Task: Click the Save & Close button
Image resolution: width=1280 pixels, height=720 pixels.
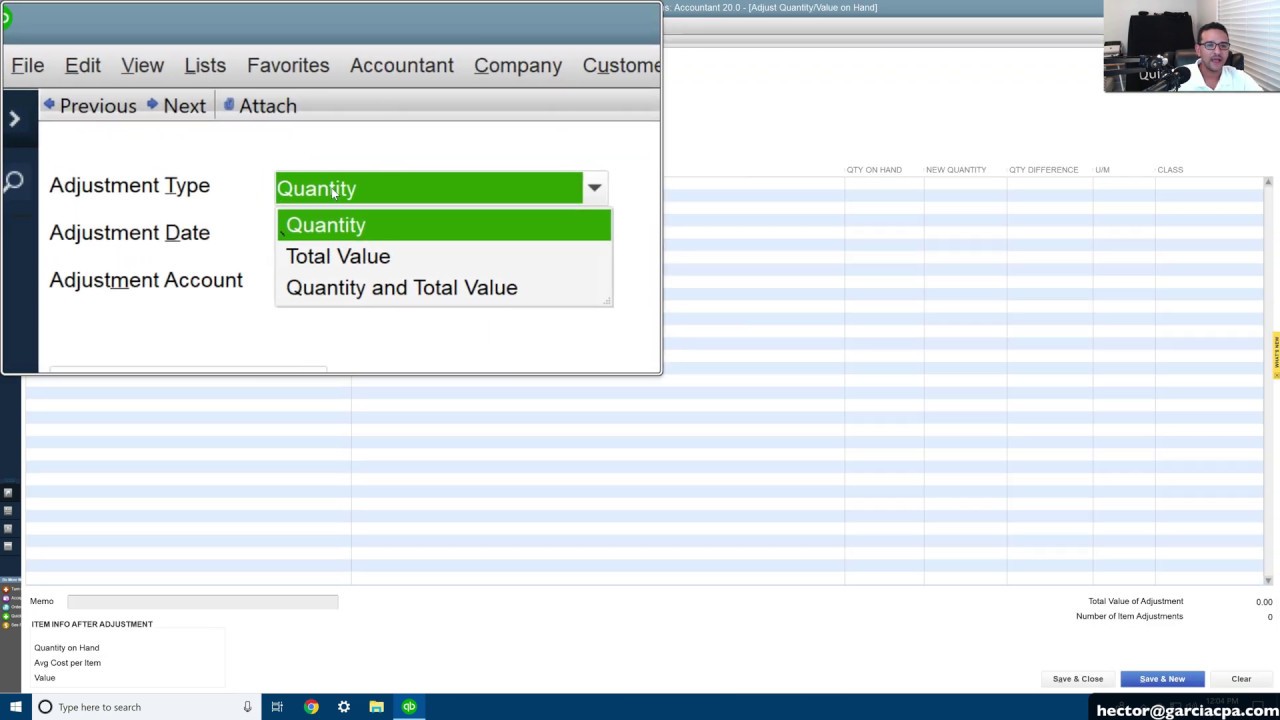Action: (x=1078, y=679)
